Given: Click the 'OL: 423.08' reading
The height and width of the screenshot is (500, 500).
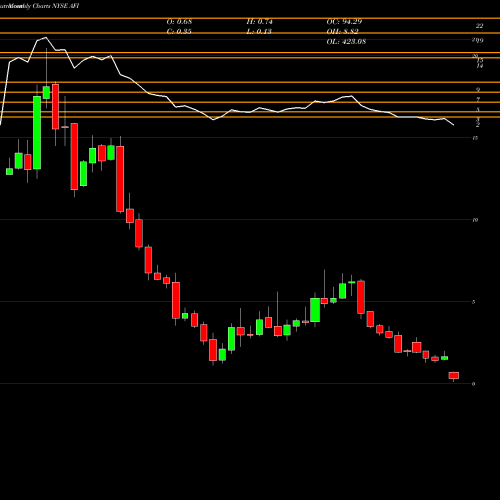Looking at the screenshot, I should [346, 42].
